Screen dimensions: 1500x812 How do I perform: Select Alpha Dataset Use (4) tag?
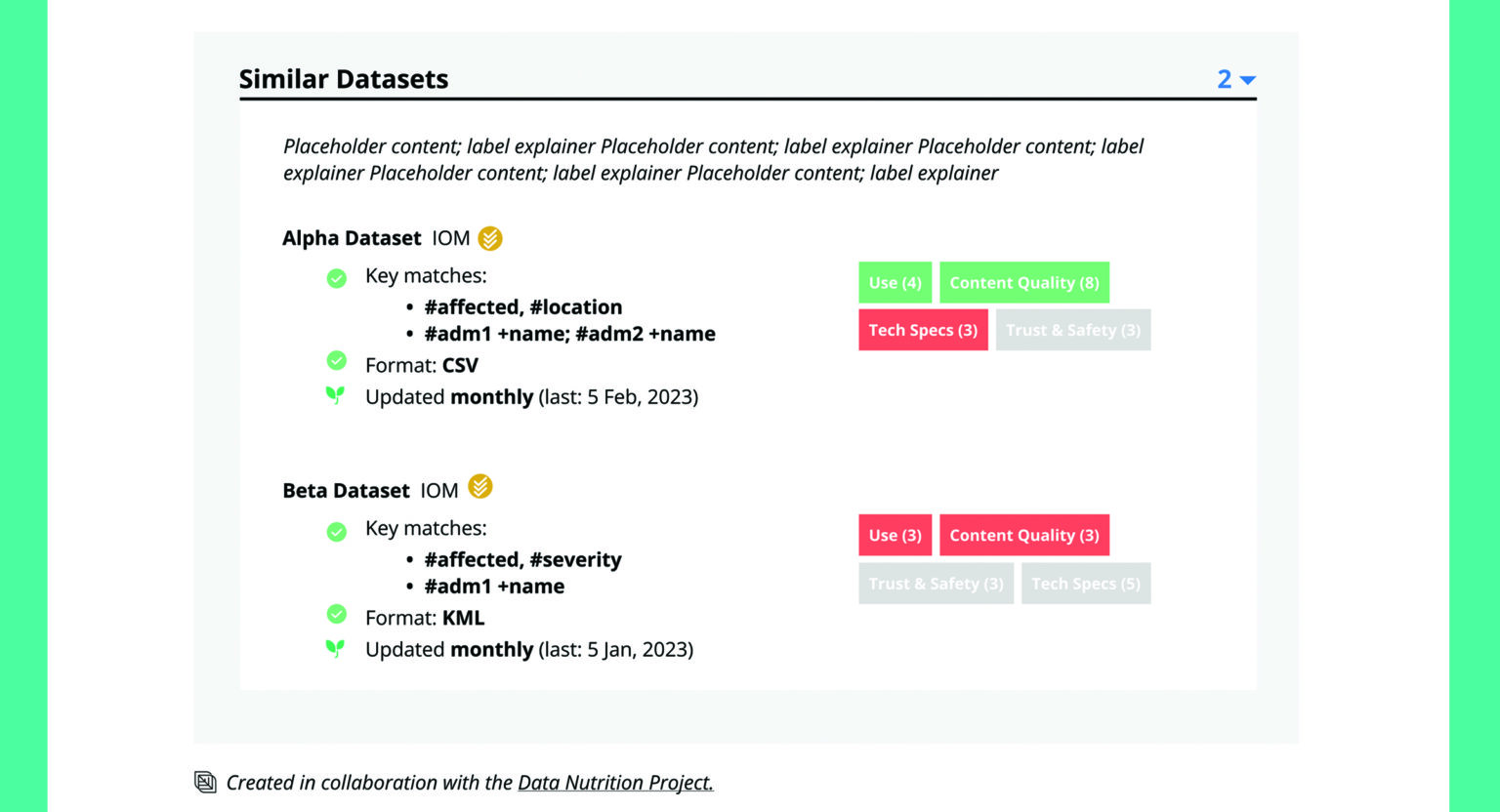pyautogui.click(x=895, y=283)
